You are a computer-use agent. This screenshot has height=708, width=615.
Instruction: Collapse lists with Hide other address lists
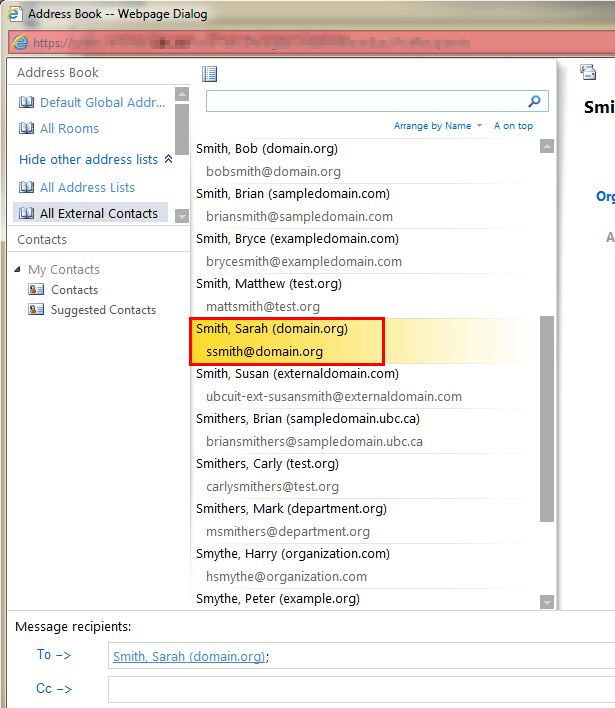pyautogui.click(x=95, y=159)
